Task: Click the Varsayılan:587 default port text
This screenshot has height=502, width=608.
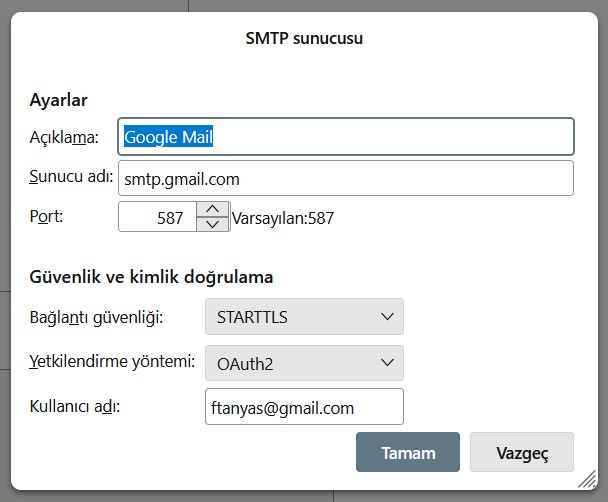Action: pyautogui.click(x=283, y=217)
